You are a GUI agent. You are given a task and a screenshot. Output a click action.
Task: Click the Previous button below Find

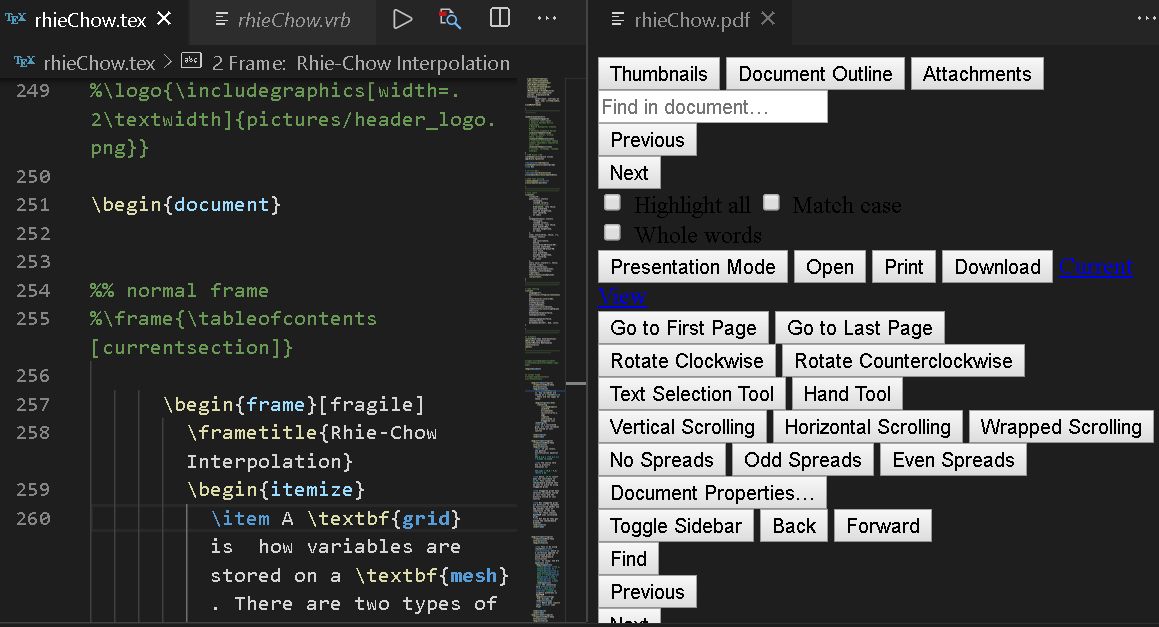648,592
